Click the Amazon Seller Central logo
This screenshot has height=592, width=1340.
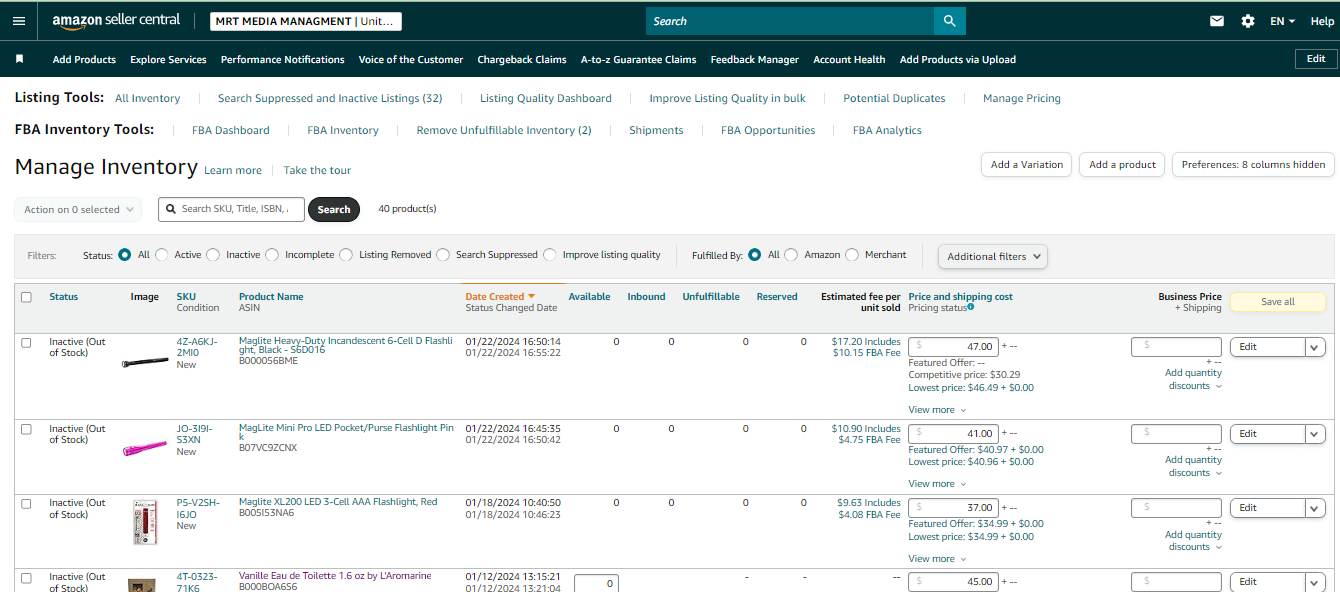click(x=116, y=21)
